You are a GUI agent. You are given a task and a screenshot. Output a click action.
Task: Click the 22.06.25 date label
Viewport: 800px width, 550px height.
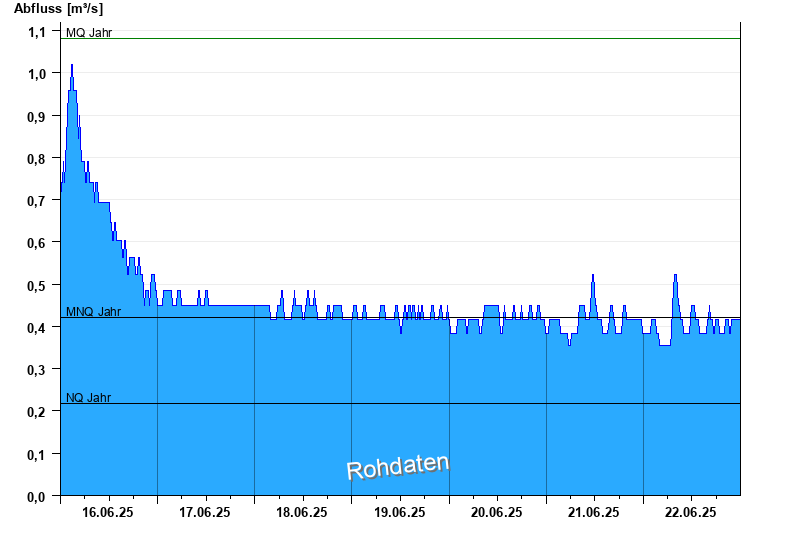pyautogui.click(x=690, y=512)
